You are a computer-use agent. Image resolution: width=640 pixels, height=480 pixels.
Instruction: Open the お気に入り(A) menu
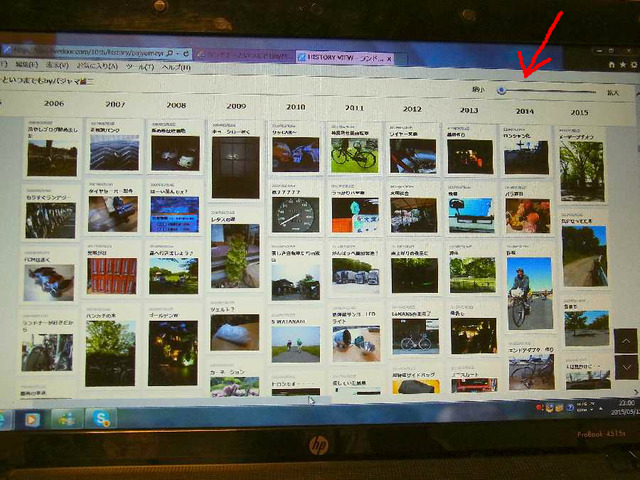point(97,66)
